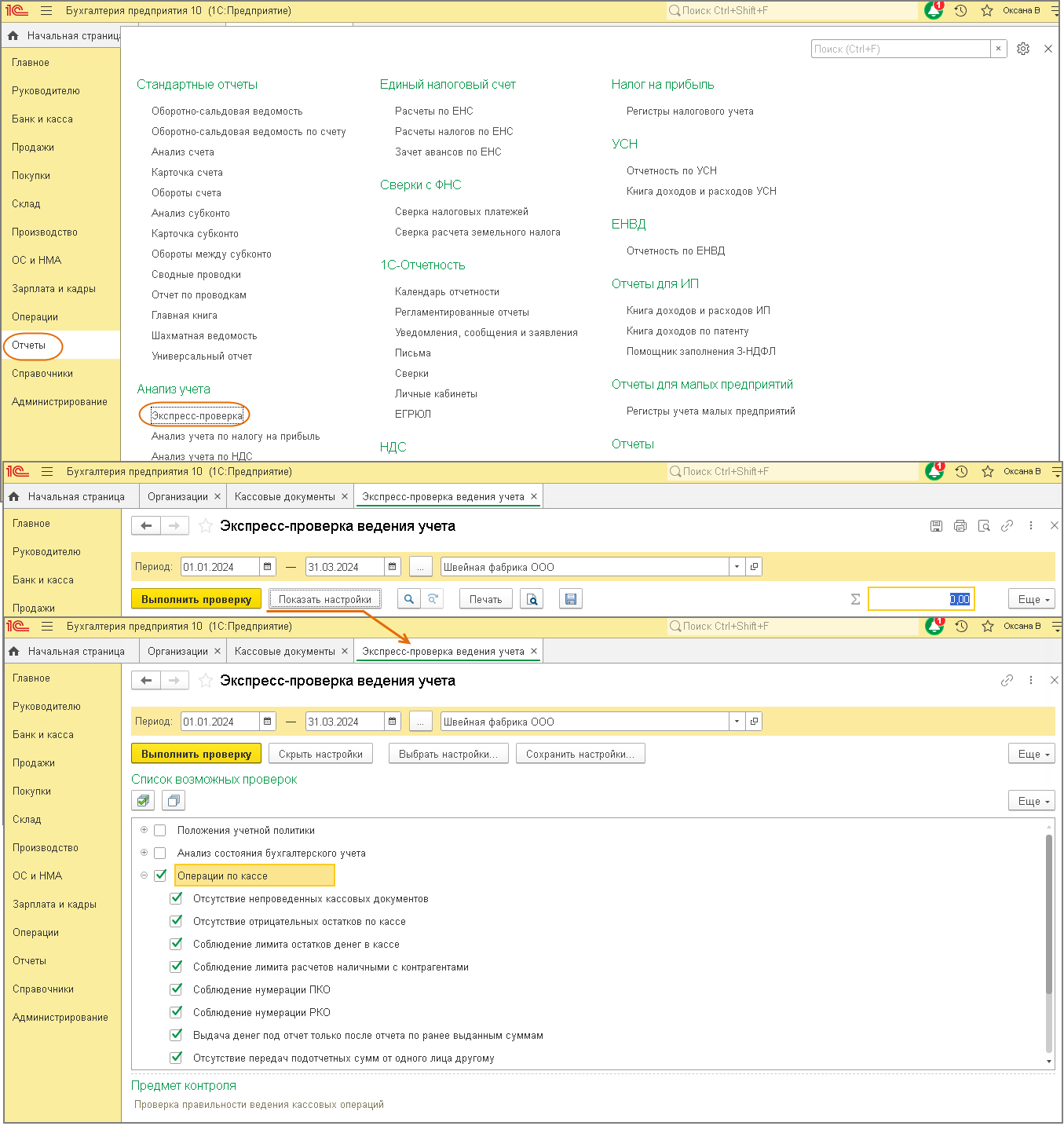The image size is (1064, 1126).
Task: Click Выбрать настройки... button
Action: click(x=448, y=754)
